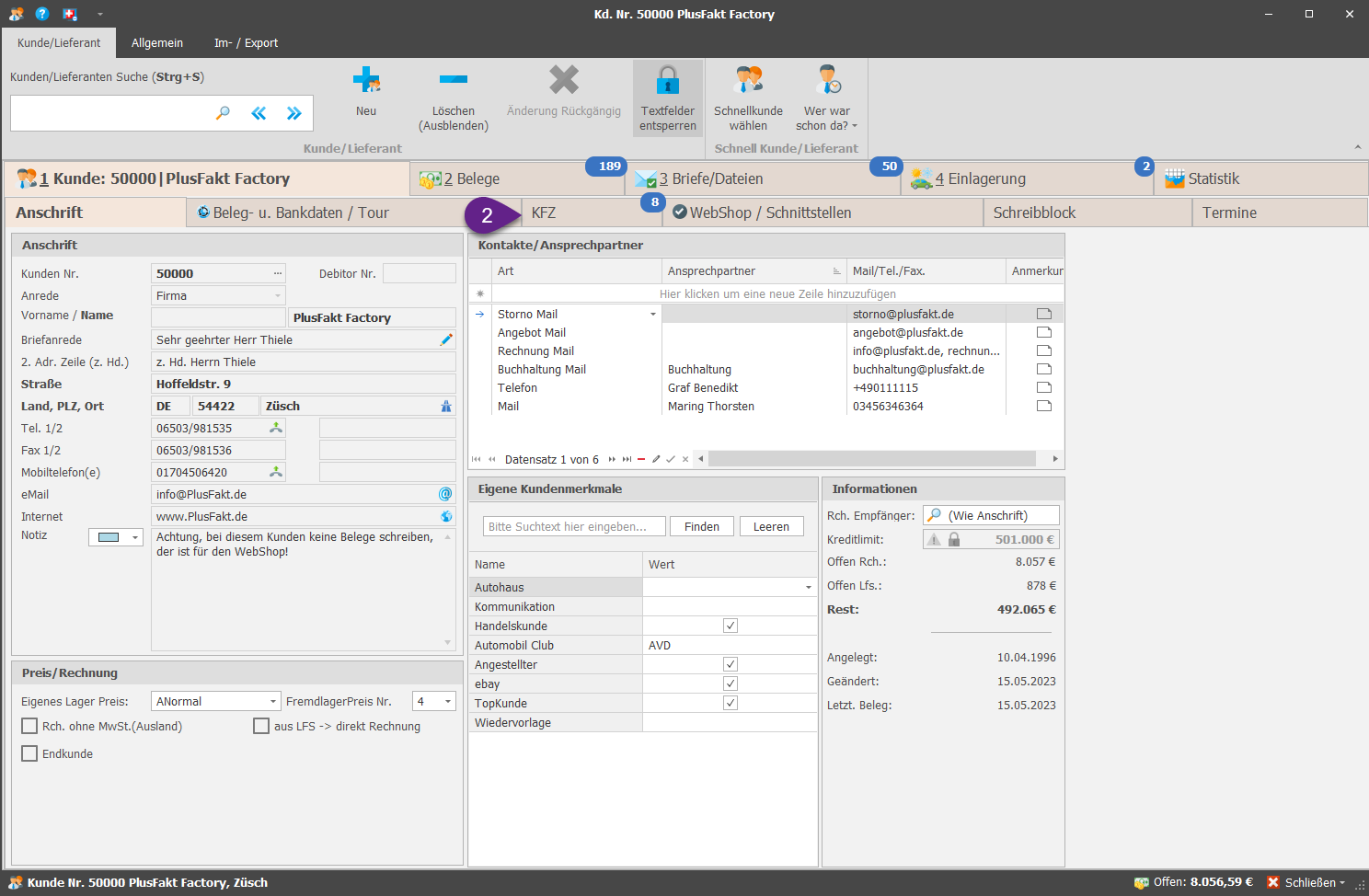Click Kunden/Lieferanten search field
1369x896 pixels.
point(110,113)
